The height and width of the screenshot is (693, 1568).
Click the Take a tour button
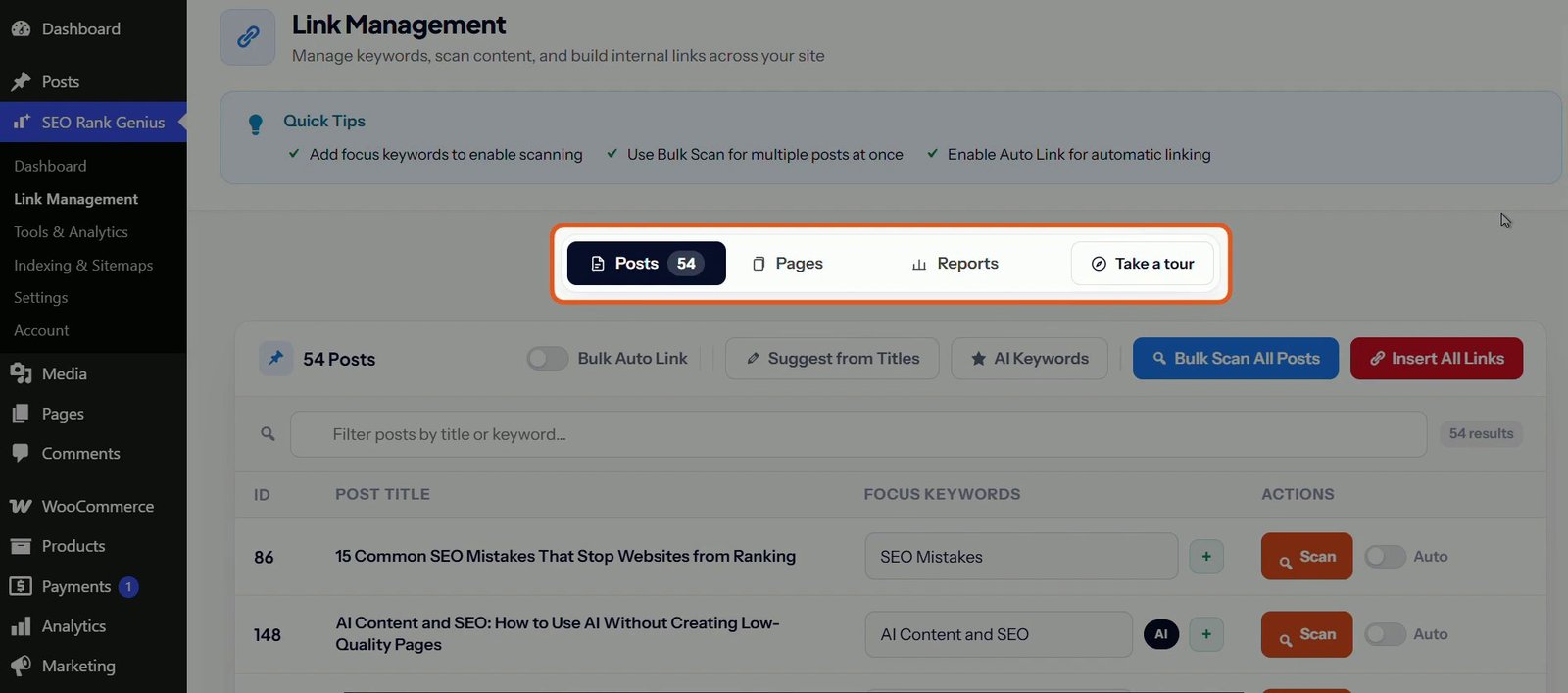click(1143, 264)
